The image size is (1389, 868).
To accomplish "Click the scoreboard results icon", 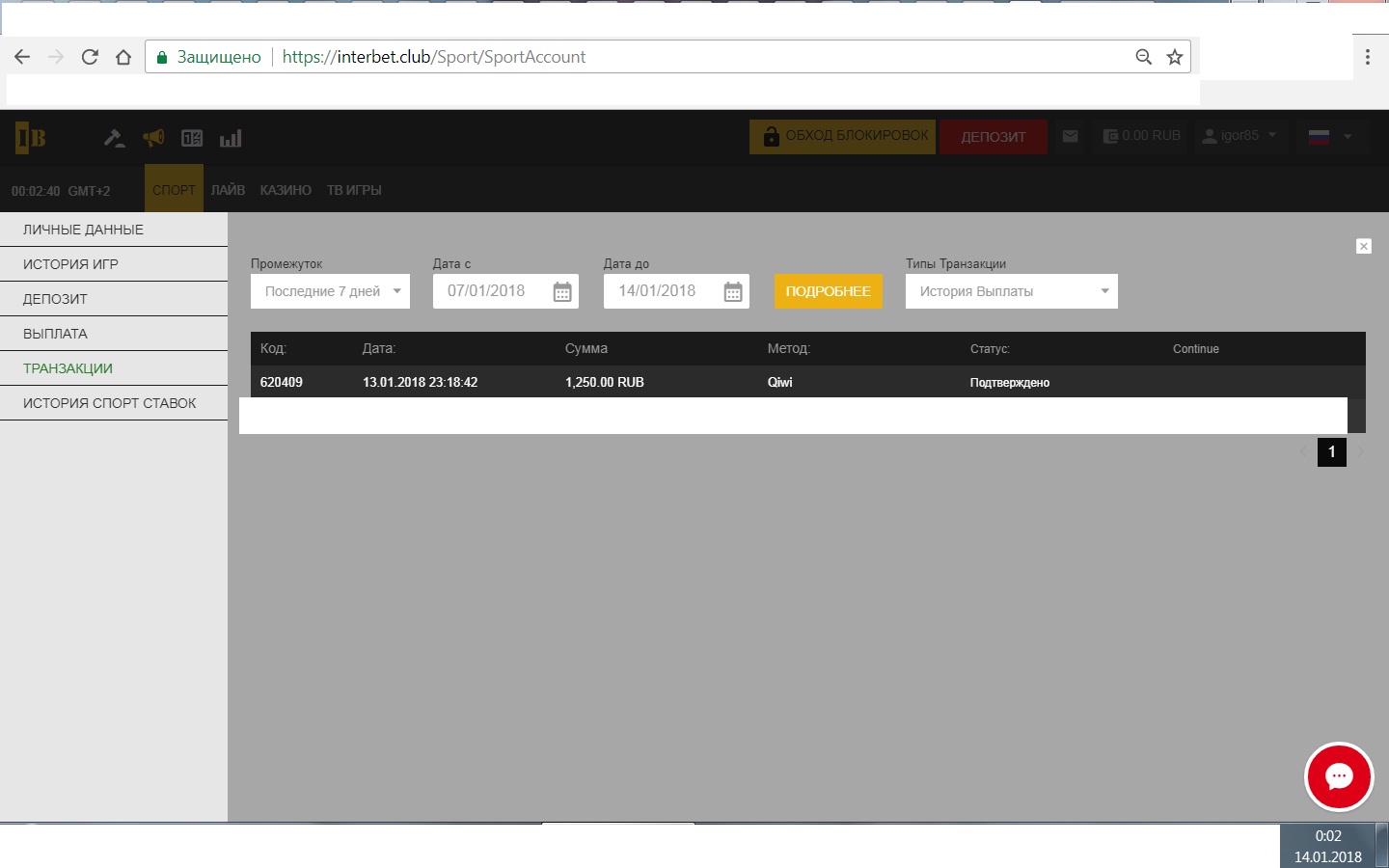I will [192, 138].
